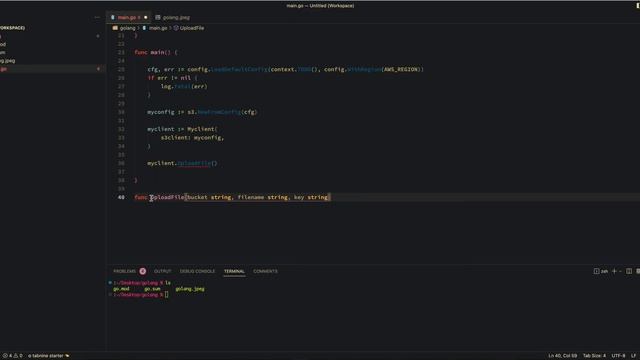Click the s3.NewFromConfig(cfg) call
Image resolution: width=640 pixels, height=360 pixels.
222,112
